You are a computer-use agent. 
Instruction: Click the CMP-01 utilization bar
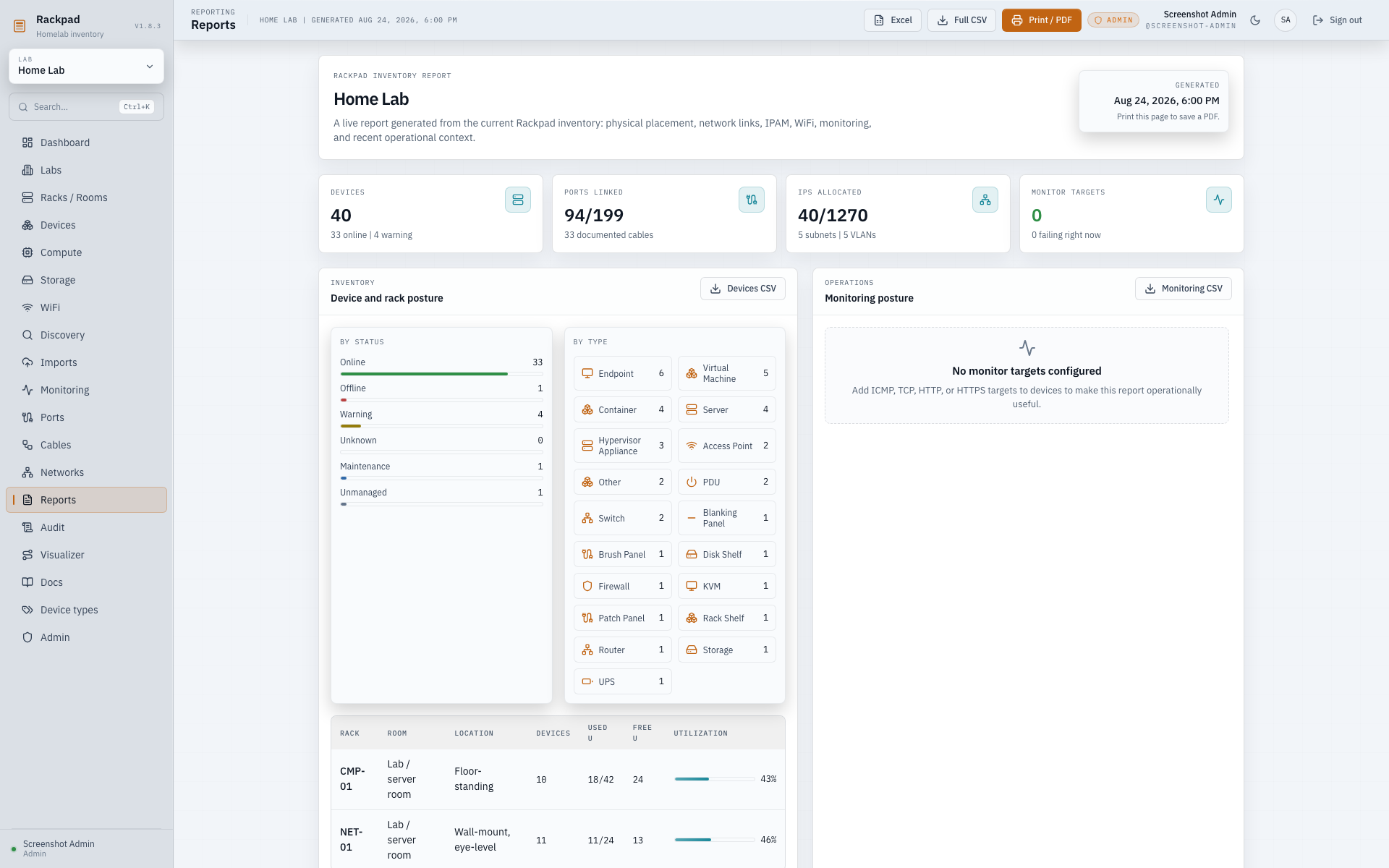pos(715,779)
